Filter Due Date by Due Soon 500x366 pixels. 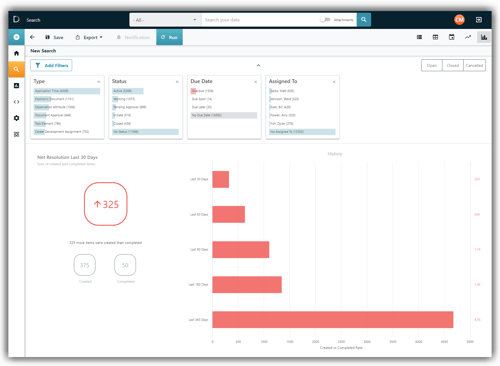(x=224, y=99)
